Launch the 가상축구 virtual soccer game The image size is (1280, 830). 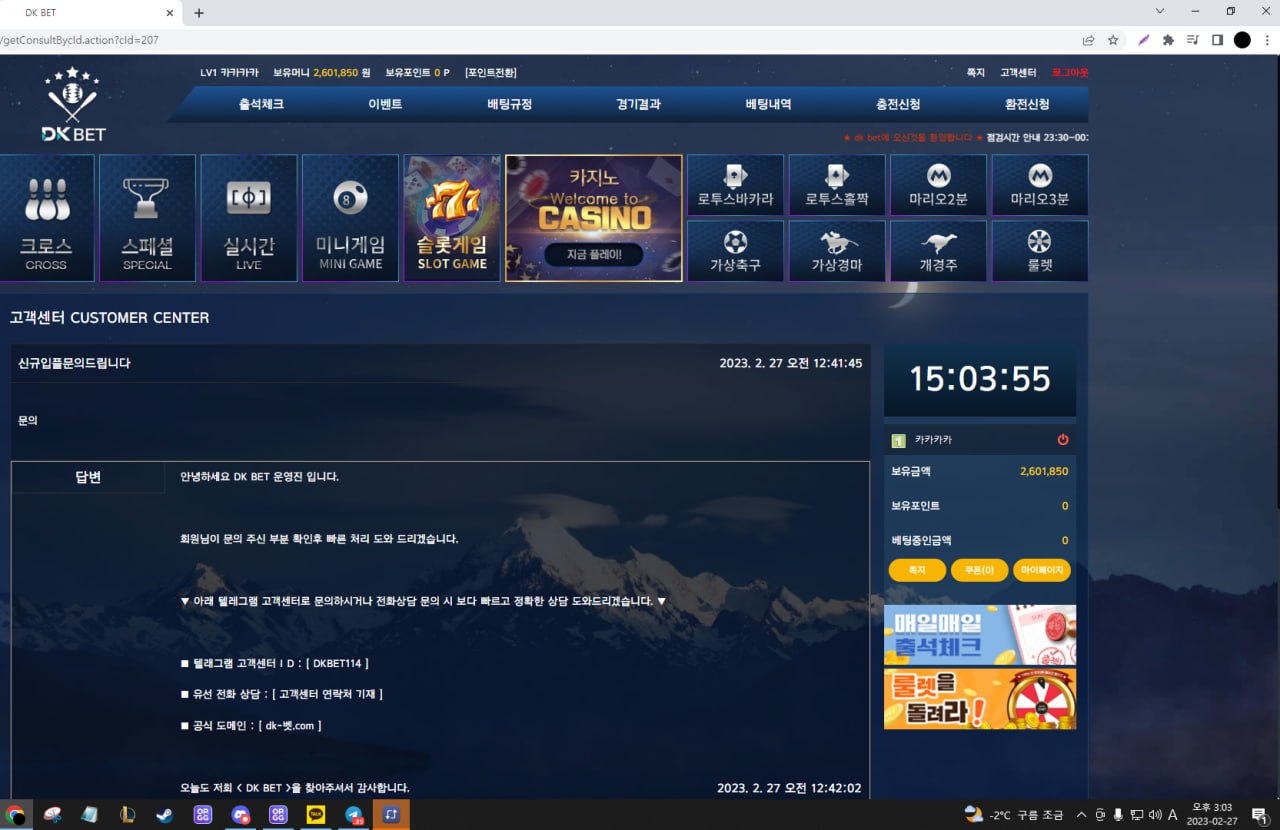(x=735, y=251)
